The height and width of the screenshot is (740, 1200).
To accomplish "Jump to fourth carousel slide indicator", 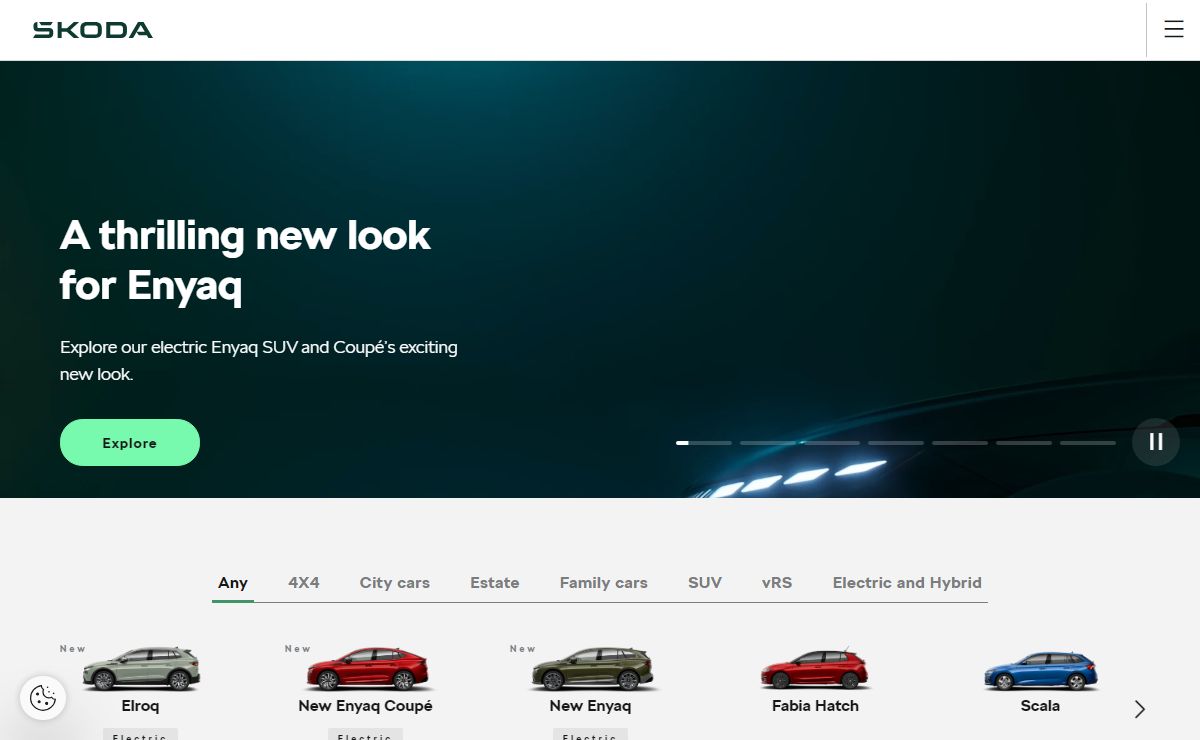I will pyautogui.click(x=896, y=442).
